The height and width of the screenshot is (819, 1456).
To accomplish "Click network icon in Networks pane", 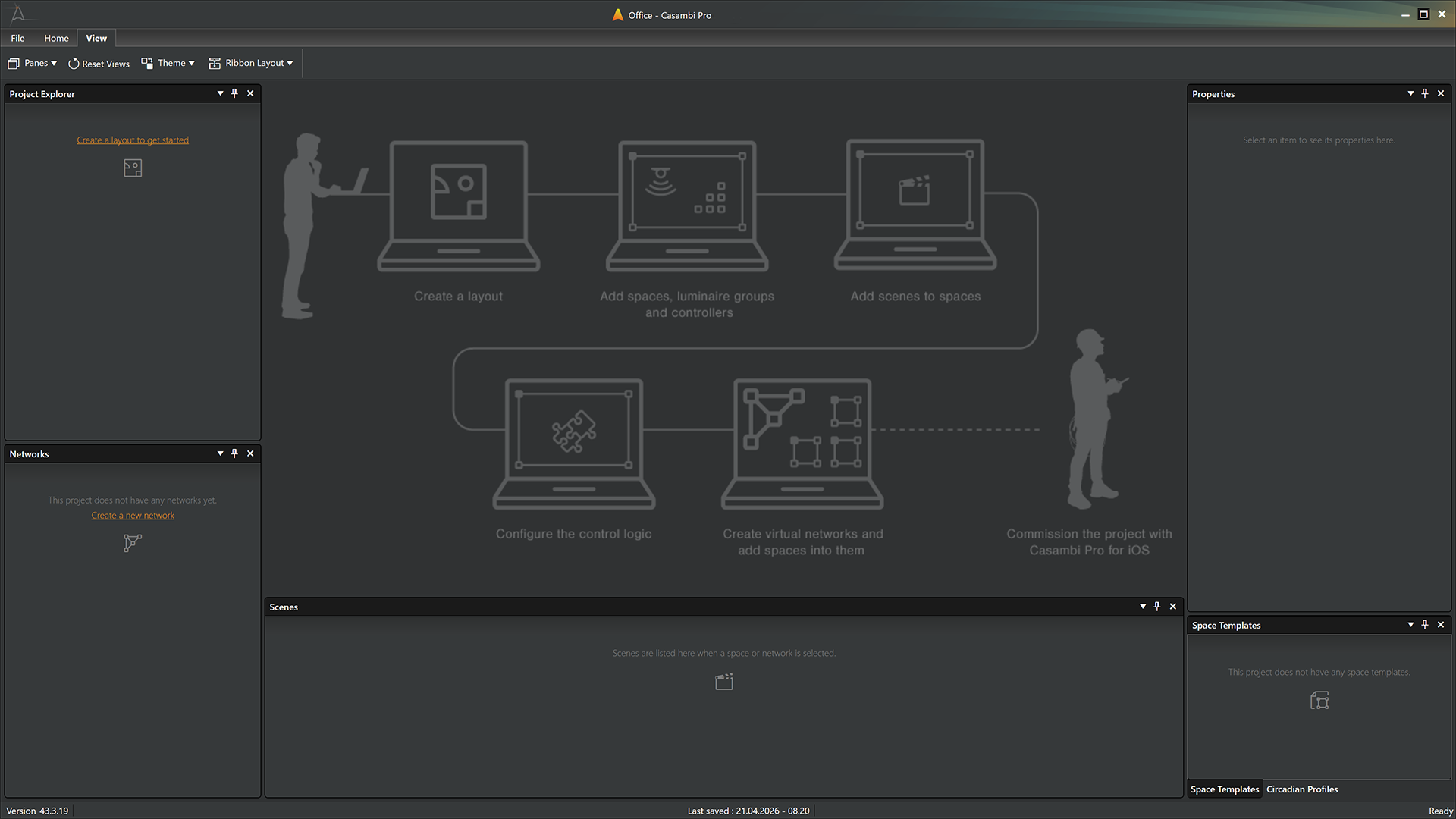I will point(133,543).
